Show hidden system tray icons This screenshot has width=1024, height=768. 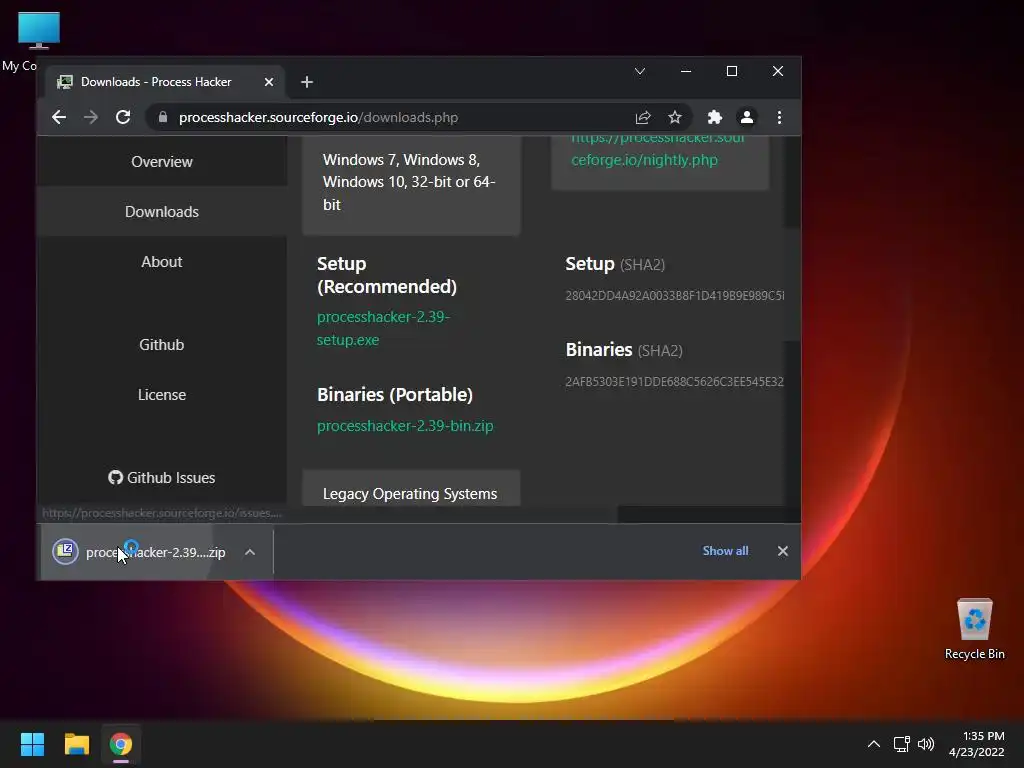click(x=874, y=744)
